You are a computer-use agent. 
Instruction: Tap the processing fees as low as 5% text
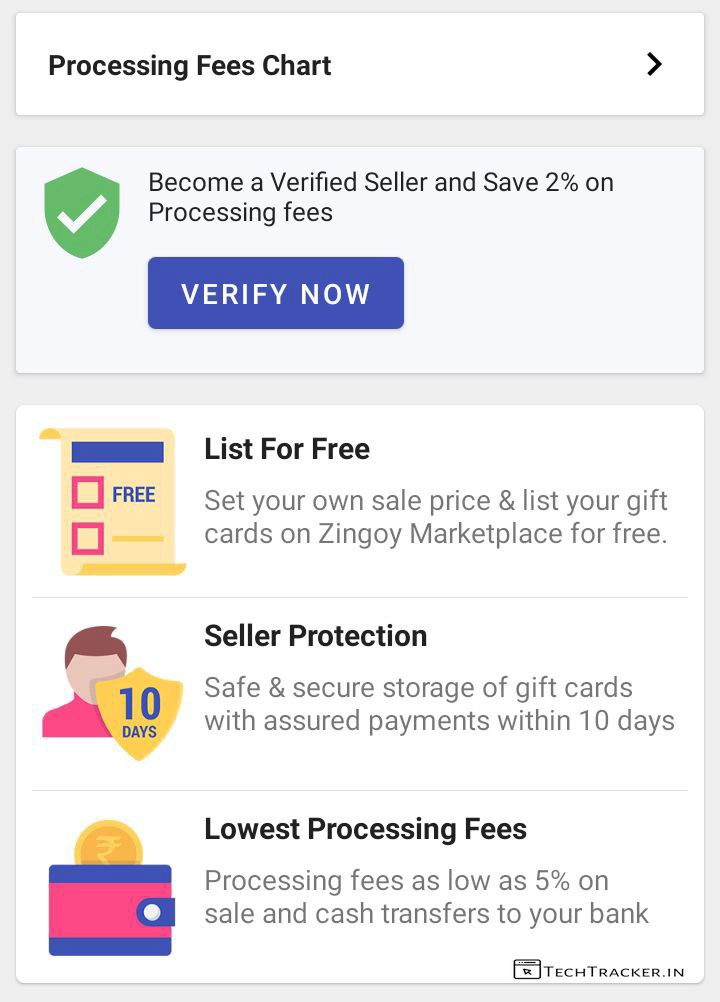(427, 897)
